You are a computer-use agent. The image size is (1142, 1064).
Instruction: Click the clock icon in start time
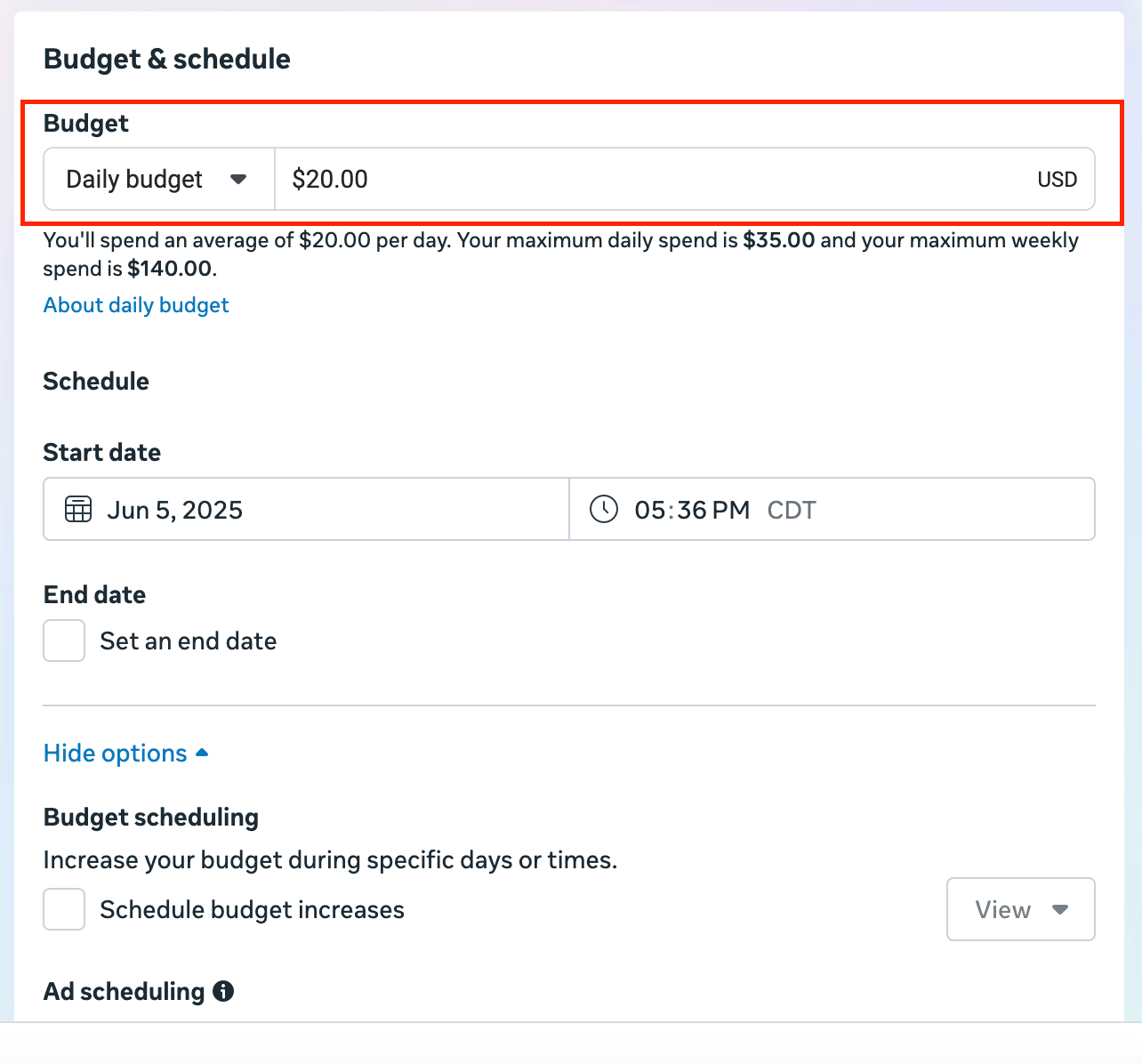pos(604,510)
